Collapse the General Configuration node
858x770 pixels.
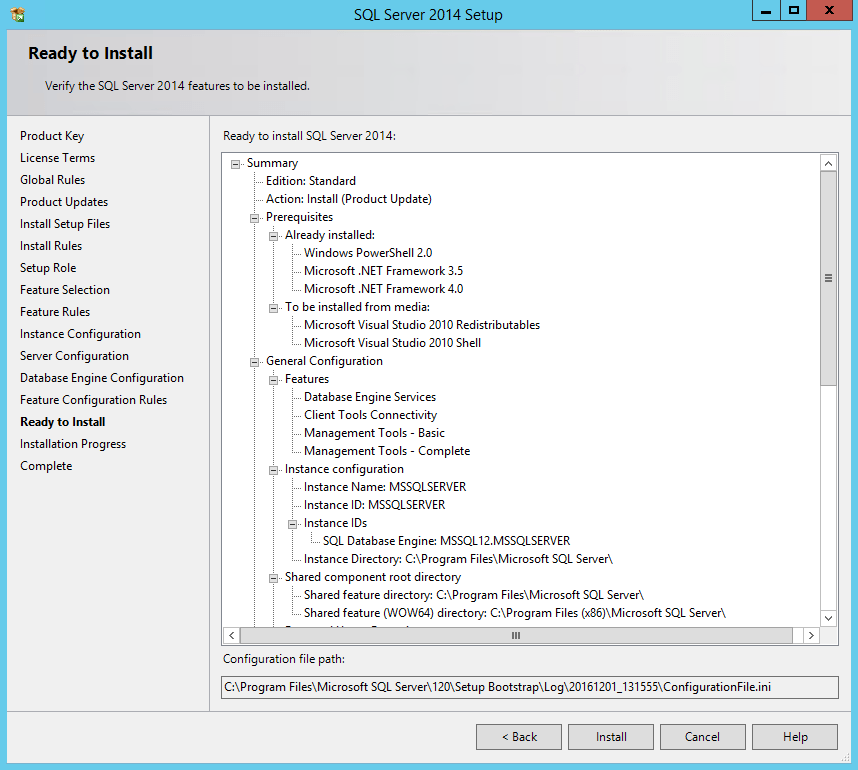point(254,362)
